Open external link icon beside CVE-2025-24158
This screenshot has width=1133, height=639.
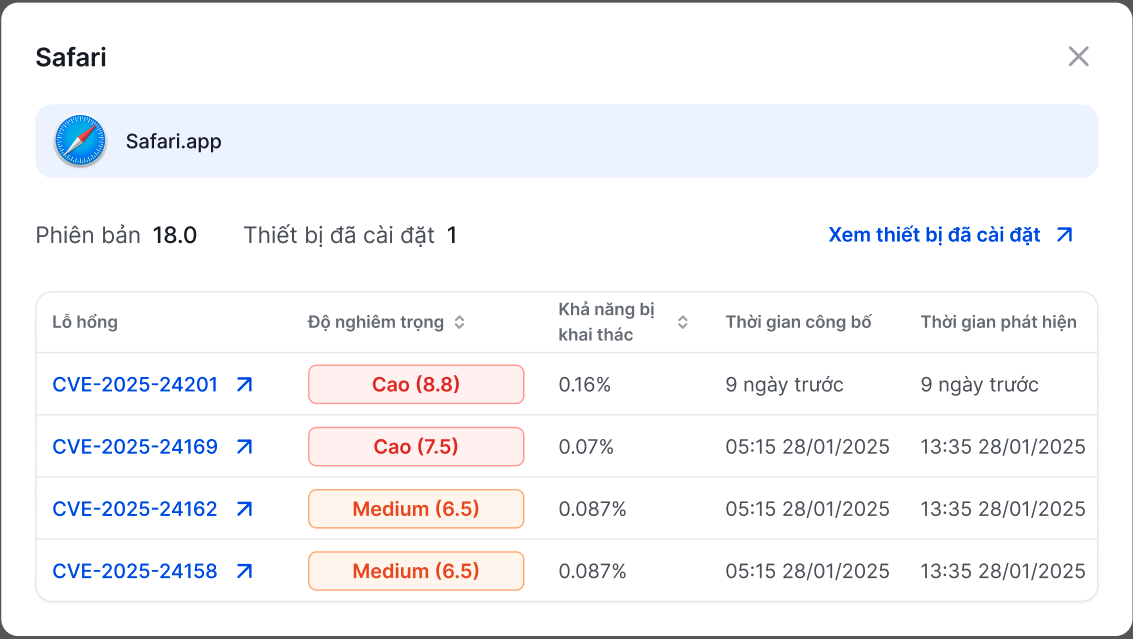[244, 571]
